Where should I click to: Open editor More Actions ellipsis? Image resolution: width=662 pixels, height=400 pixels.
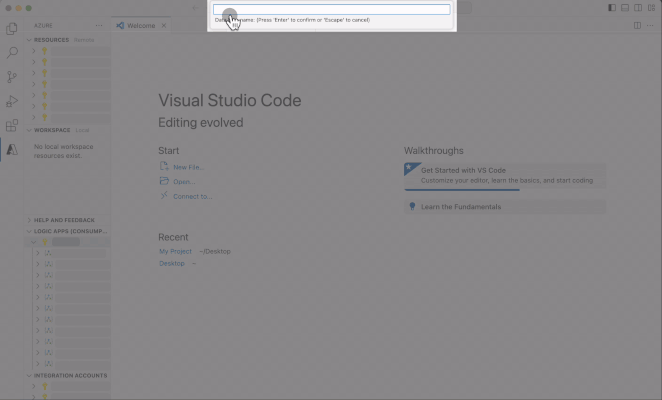coord(650,26)
